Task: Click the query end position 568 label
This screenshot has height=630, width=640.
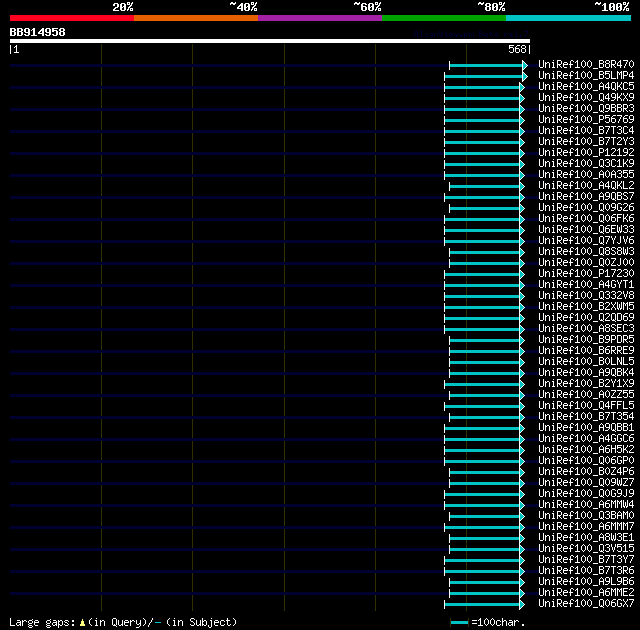Action: [x=517, y=49]
